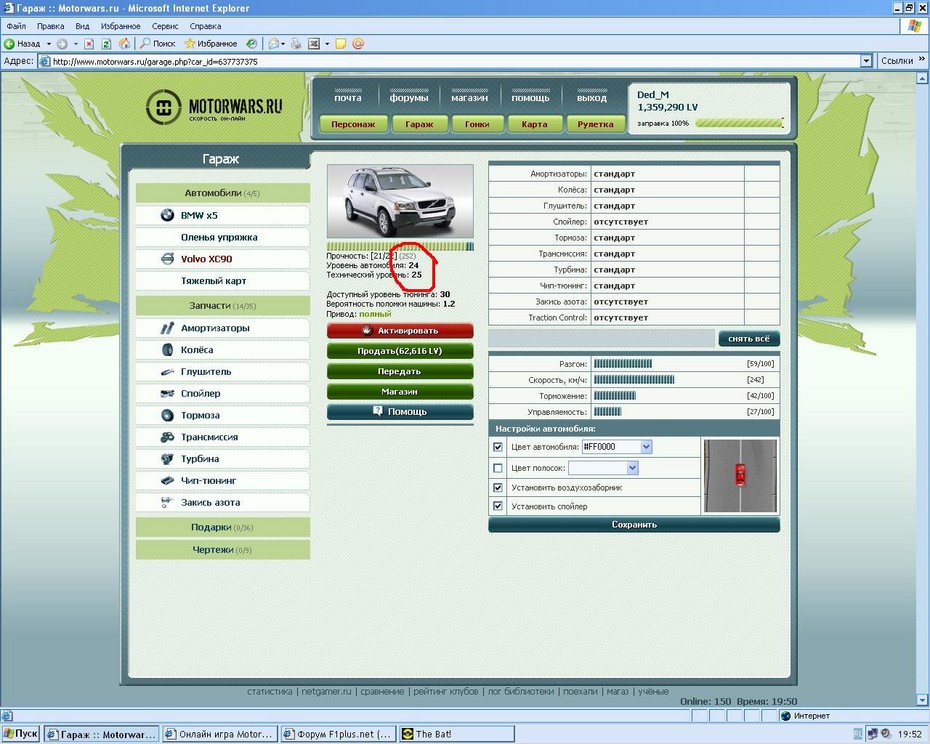The height and width of the screenshot is (744, 930).
Task: Click Спойлер parts icon
Action: tap(167, 393)
